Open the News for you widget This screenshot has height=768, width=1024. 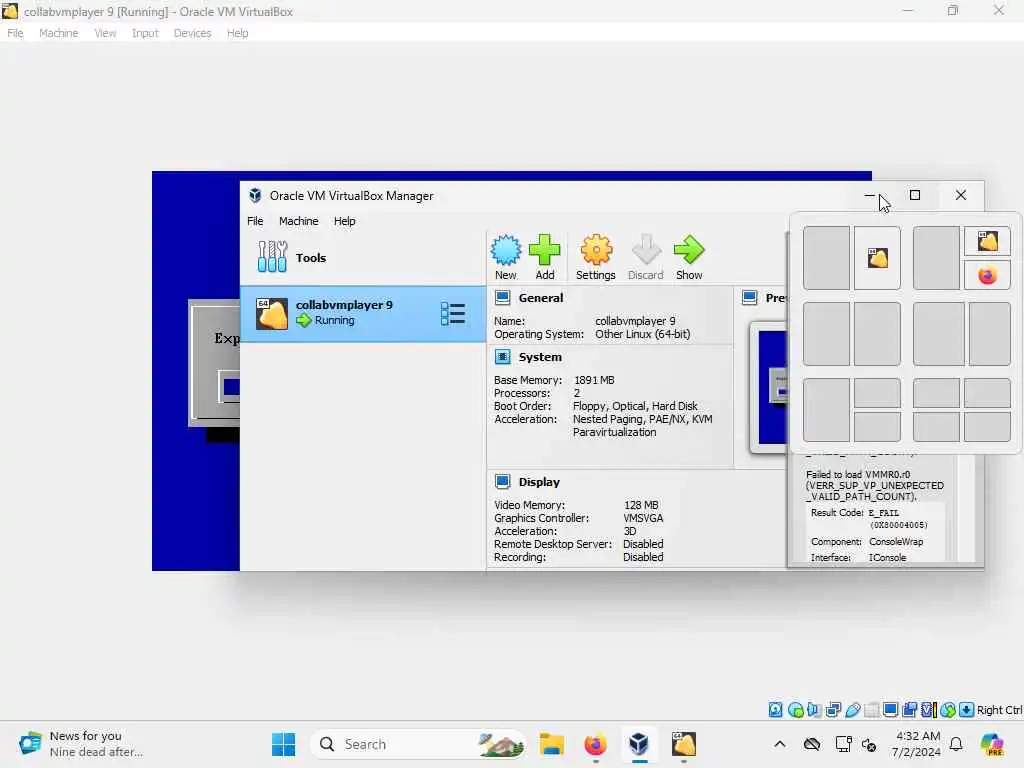point(80,744)
